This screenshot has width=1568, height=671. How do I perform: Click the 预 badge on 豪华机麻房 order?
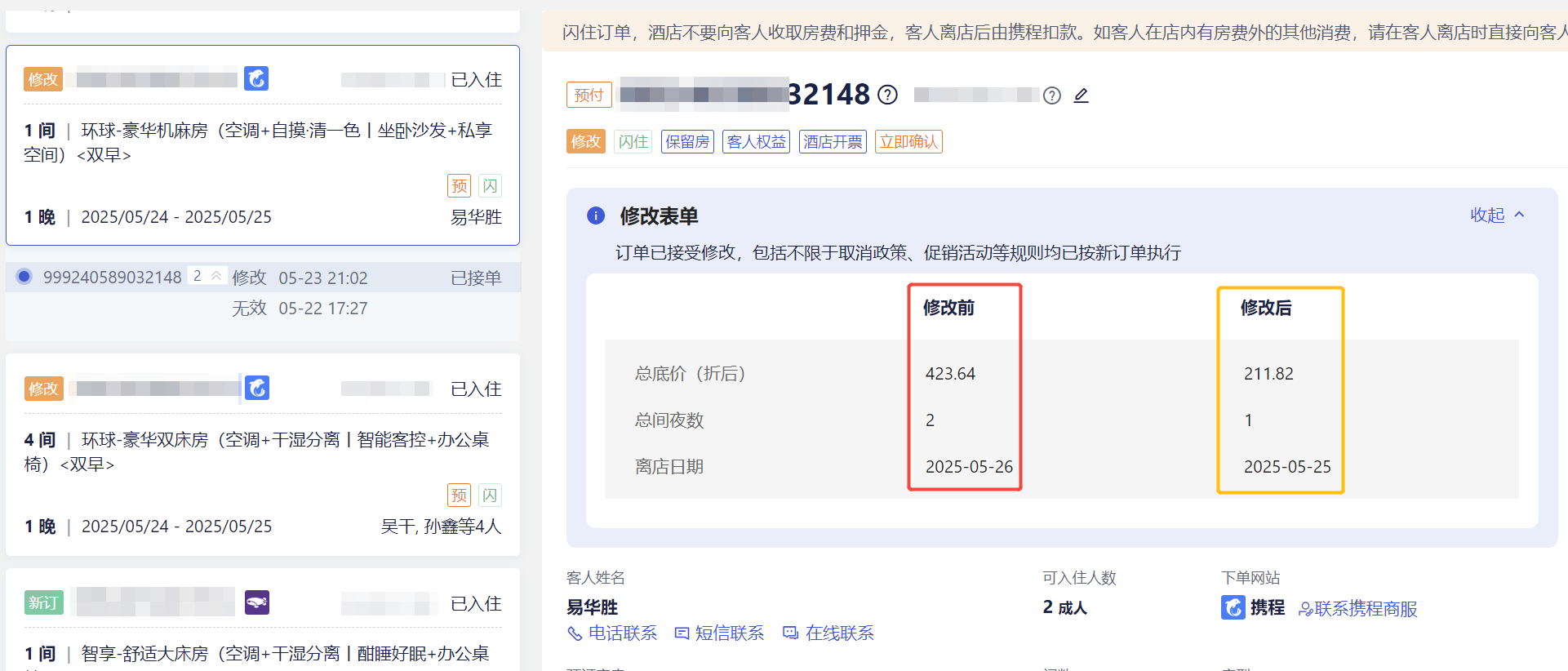[x=460, y=186]
